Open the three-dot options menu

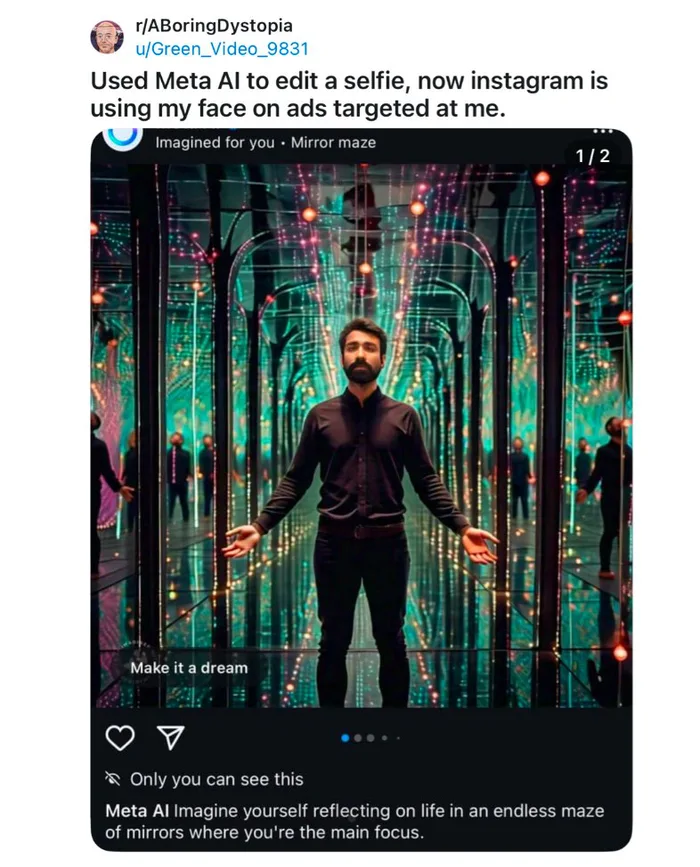603,132
